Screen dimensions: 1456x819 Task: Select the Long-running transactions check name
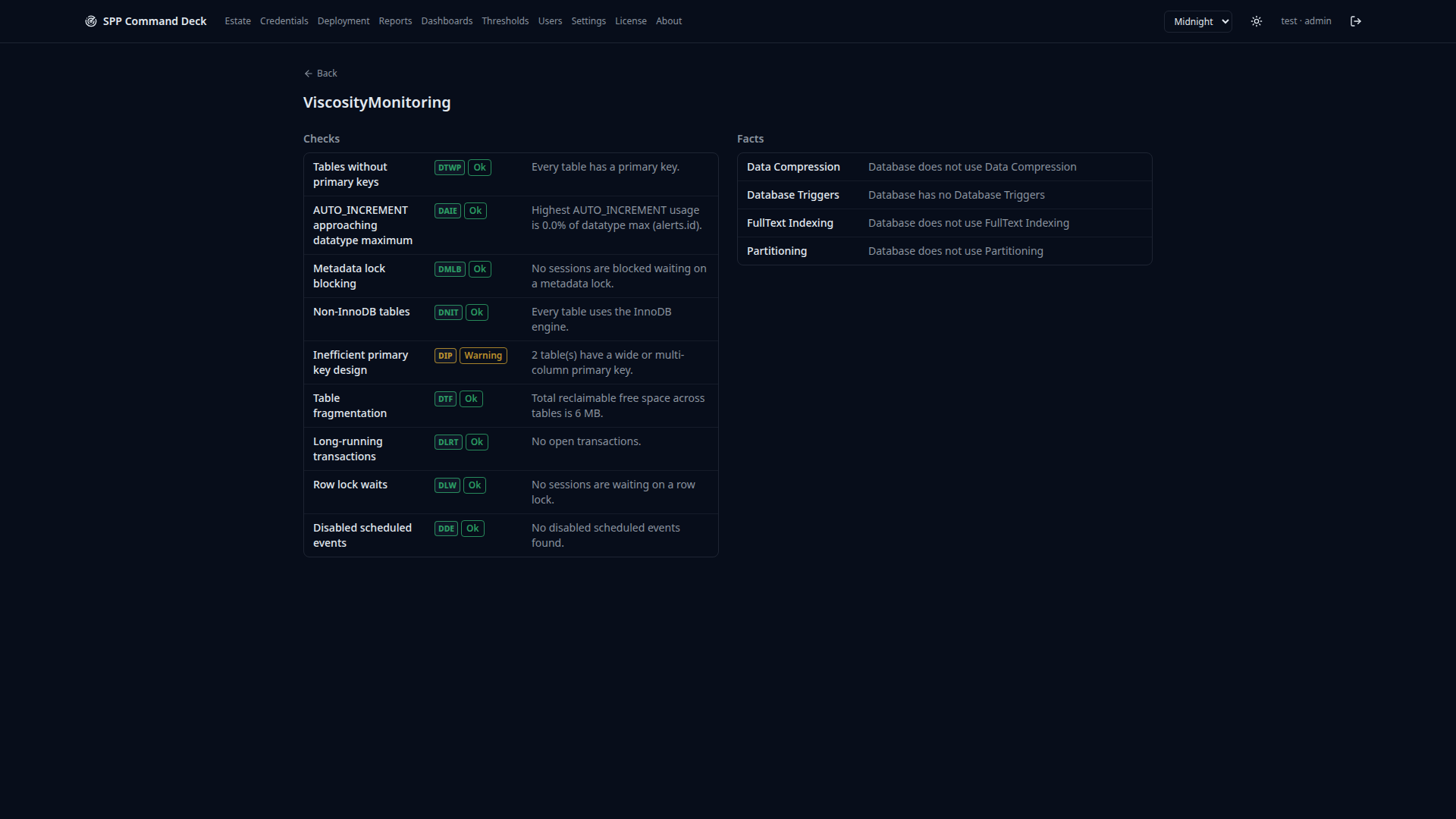click(x=347, y=449)
